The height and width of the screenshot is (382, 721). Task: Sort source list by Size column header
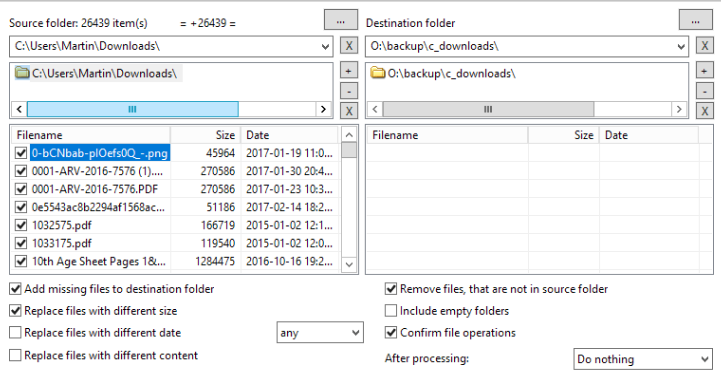(205, 135)
